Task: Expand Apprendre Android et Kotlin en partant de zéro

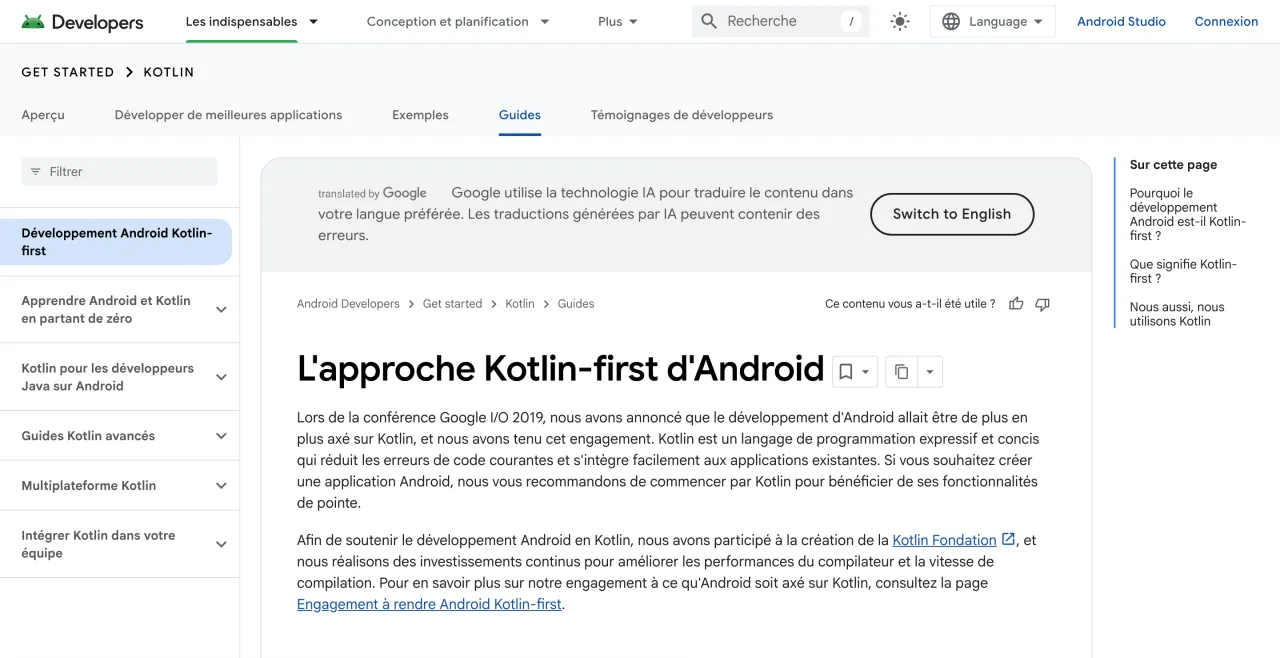Action: click(x=221, y=310)
